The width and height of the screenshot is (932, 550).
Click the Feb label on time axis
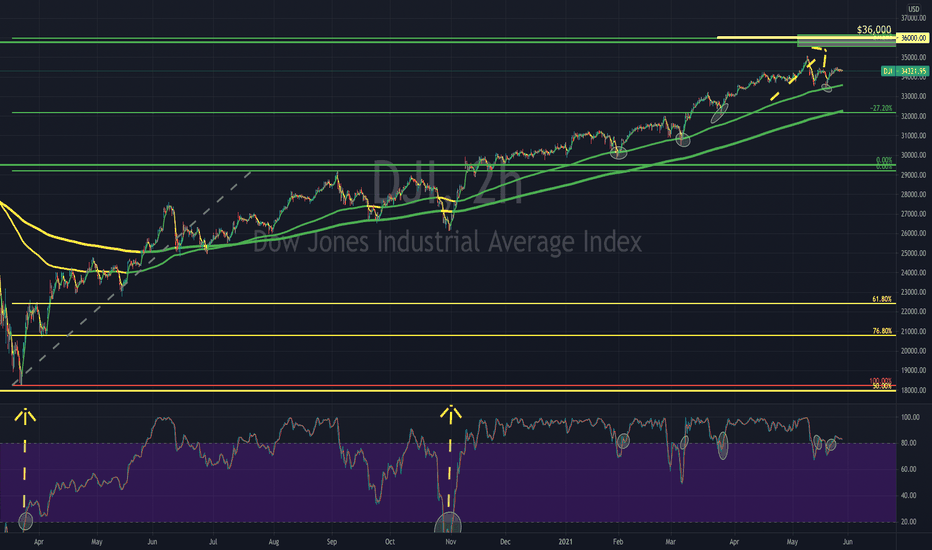[618, 542]
